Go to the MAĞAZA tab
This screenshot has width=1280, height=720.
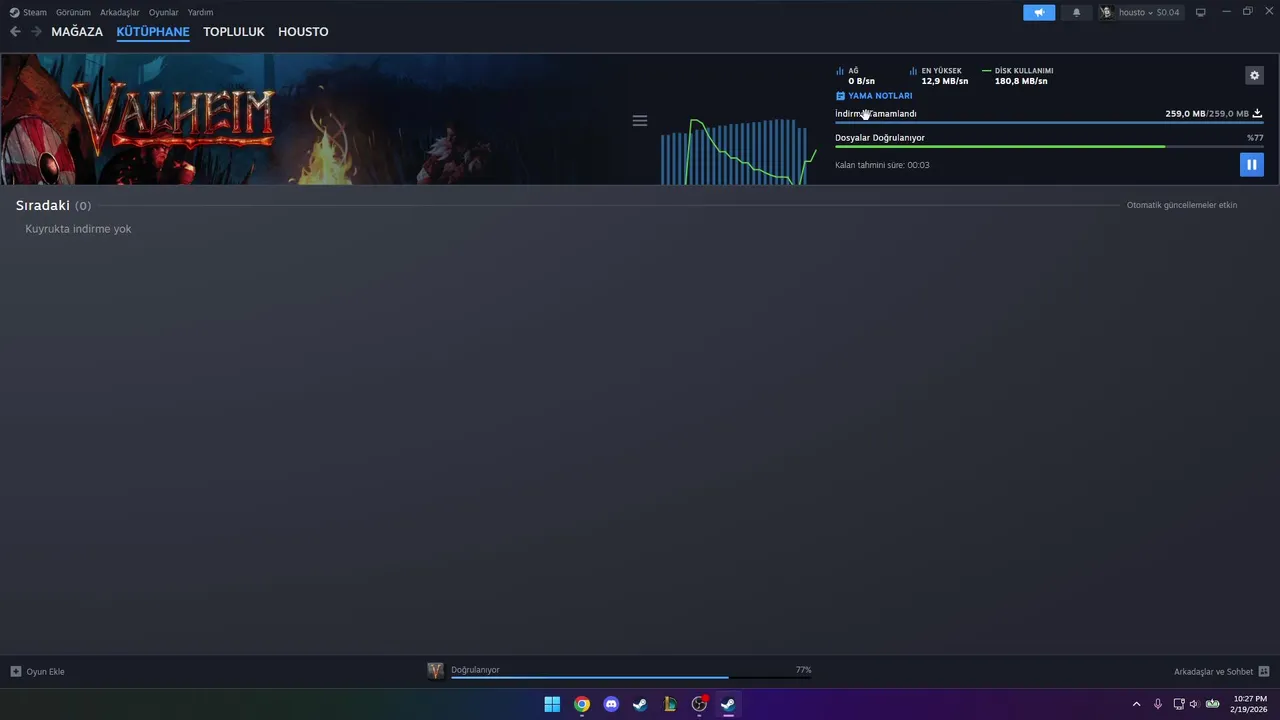(77, 31)
